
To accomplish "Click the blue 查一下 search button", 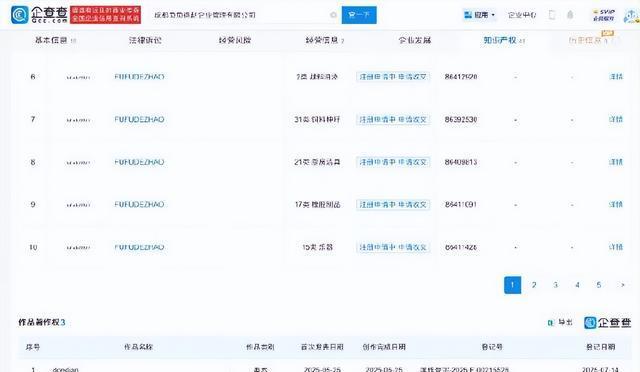I will pos(359,15).
